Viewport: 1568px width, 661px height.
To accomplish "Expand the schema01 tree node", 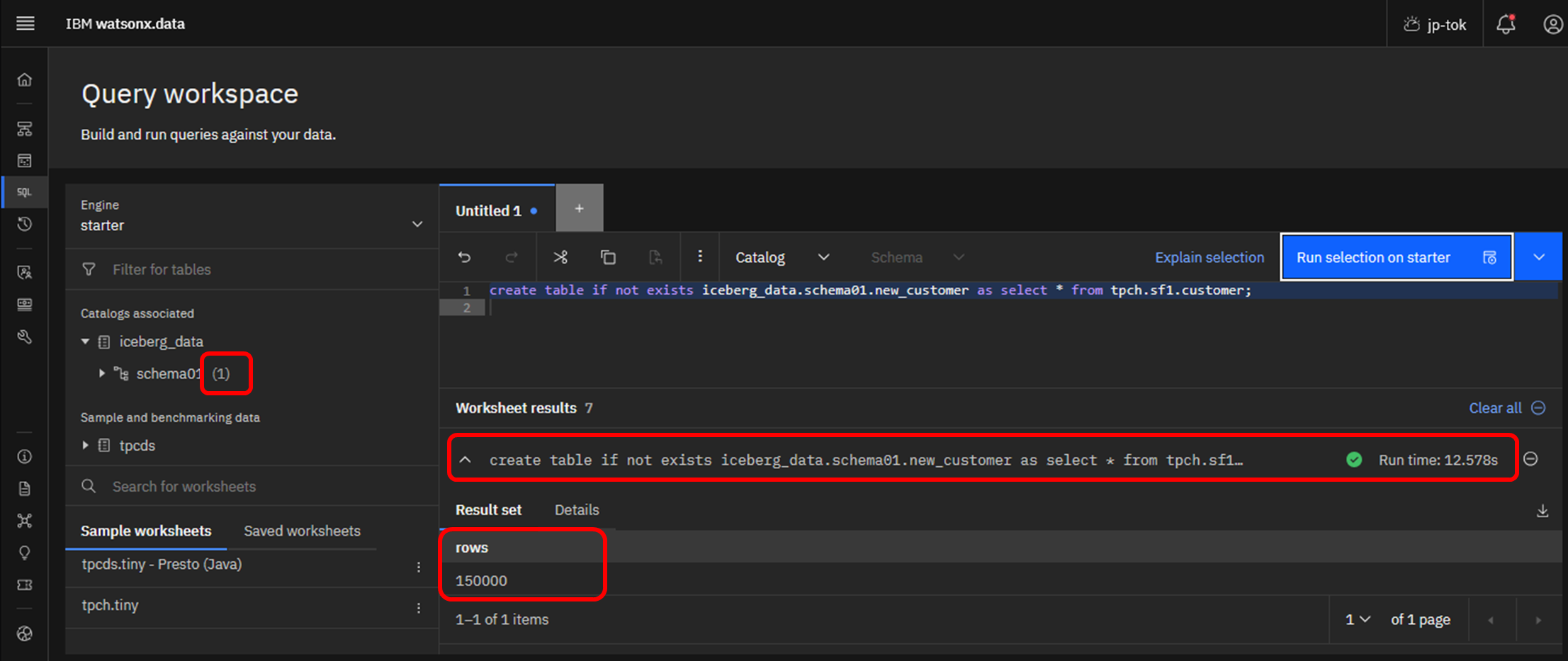I will tap(102, 373).
